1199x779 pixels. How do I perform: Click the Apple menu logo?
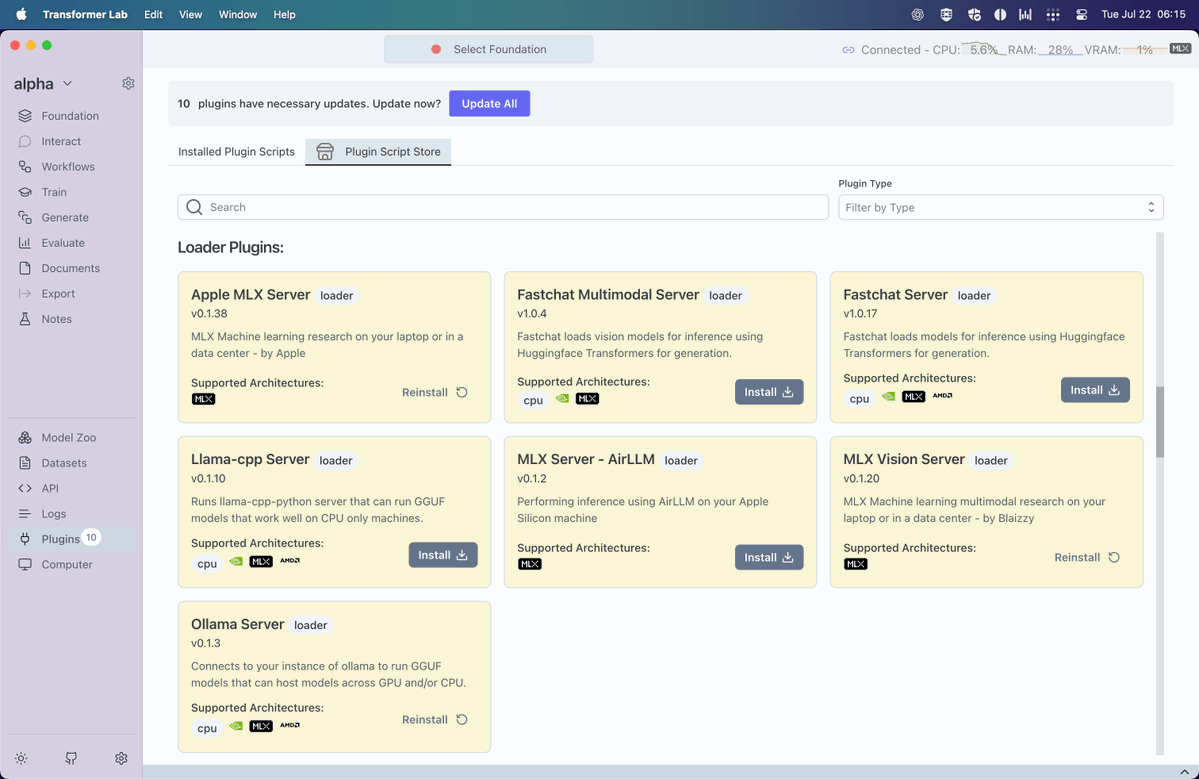point(21,14)
